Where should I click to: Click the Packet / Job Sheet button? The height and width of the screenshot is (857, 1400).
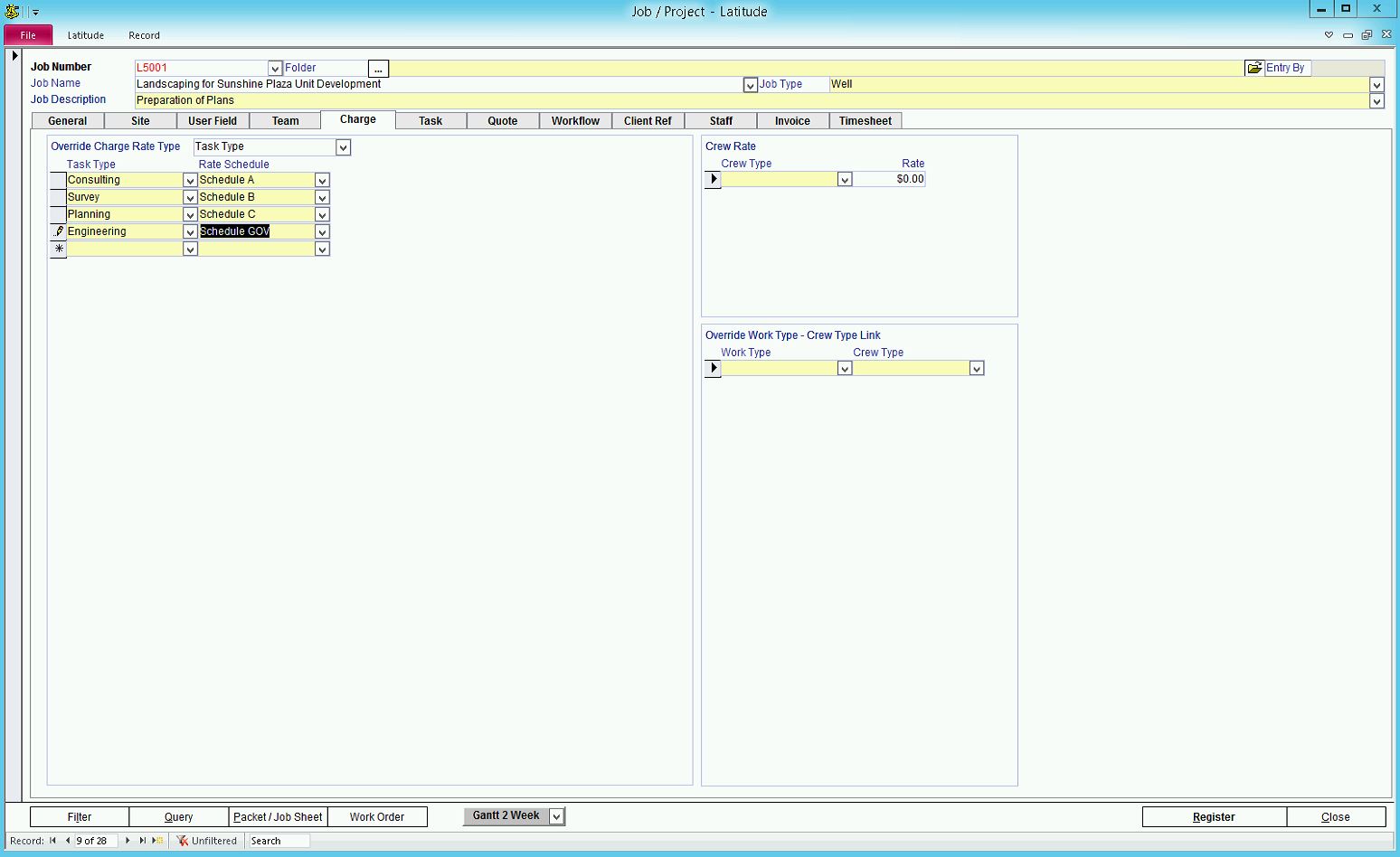pyautogui.click(x=278, y=817)
